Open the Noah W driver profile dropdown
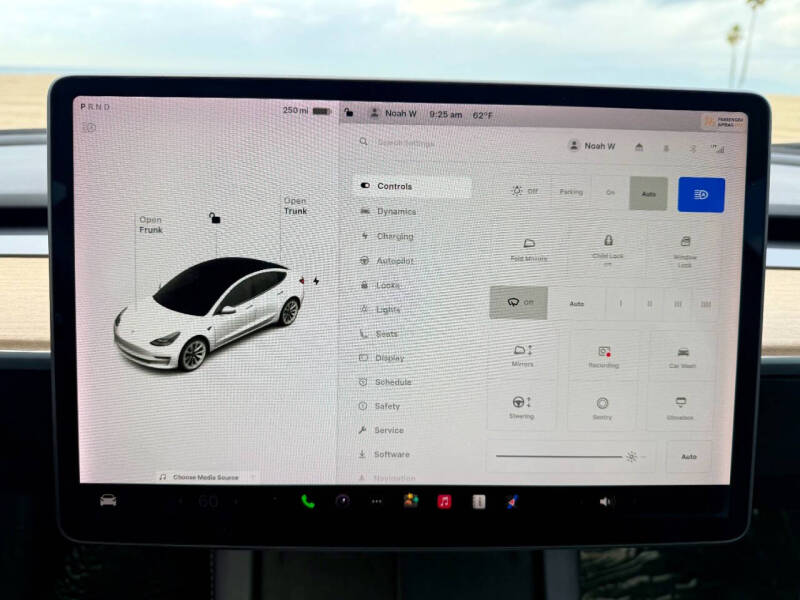 pyautogui.click(x=592, y=146)
